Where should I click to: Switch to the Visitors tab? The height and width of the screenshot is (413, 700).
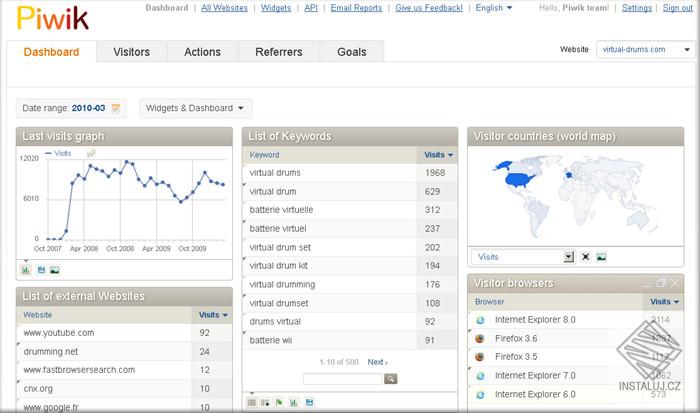click(x=131, y=52)
